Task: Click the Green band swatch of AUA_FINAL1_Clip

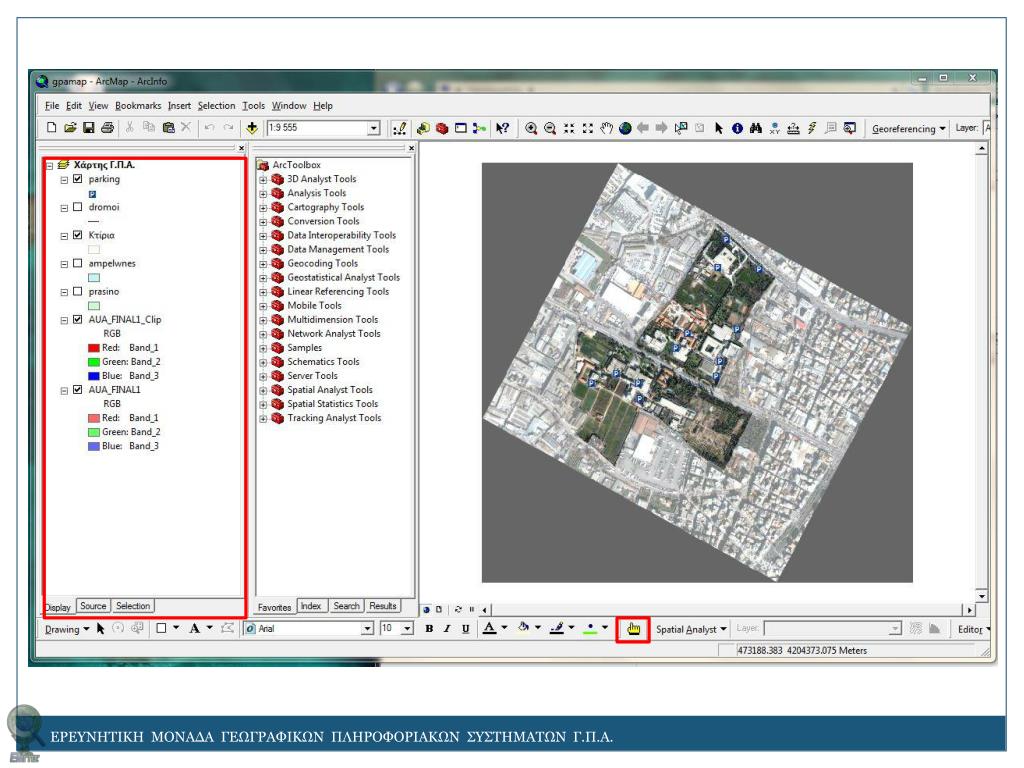Action: [93, 362]
